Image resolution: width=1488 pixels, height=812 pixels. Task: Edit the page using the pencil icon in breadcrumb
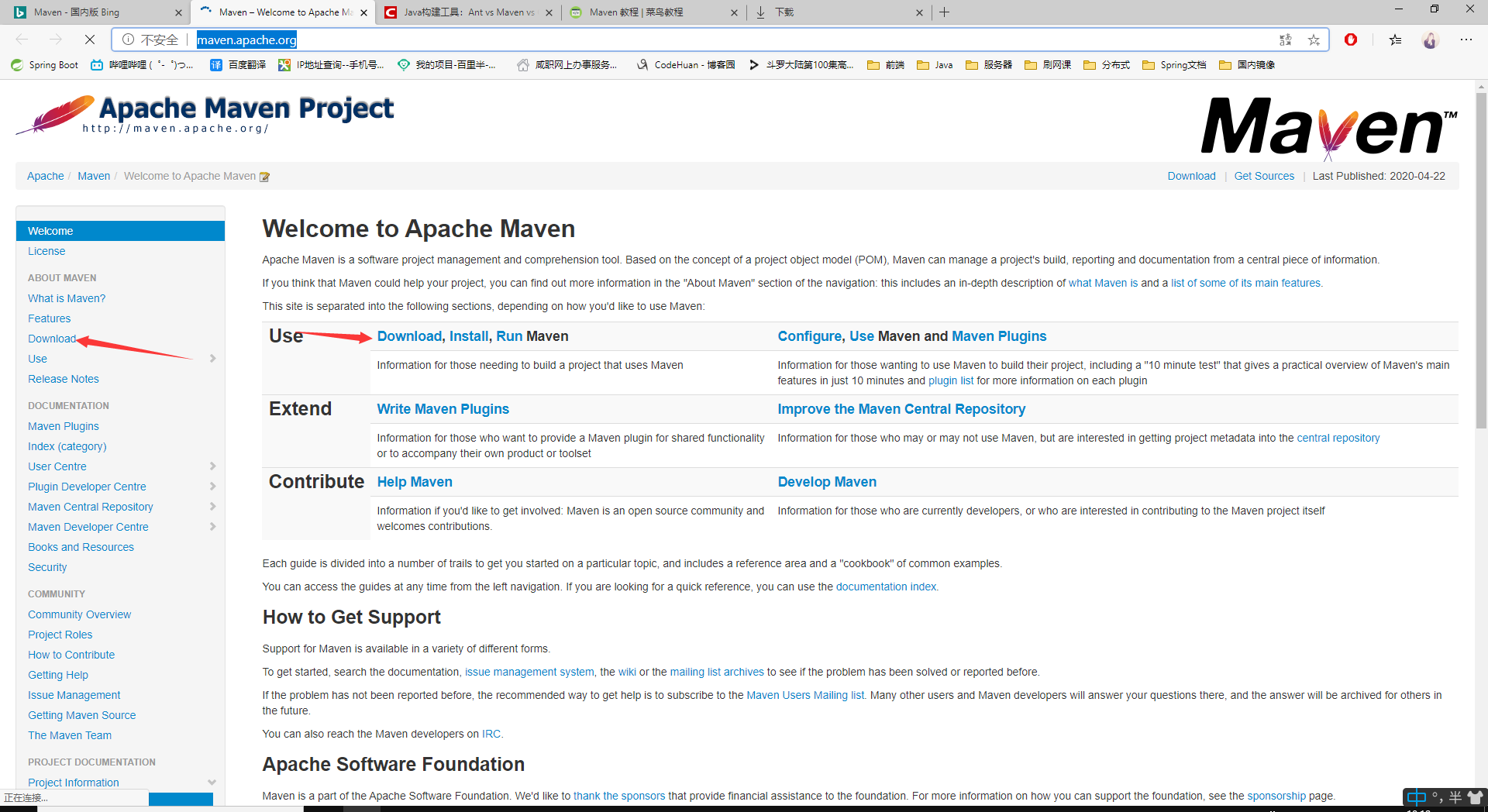click(x=264, y=177)
